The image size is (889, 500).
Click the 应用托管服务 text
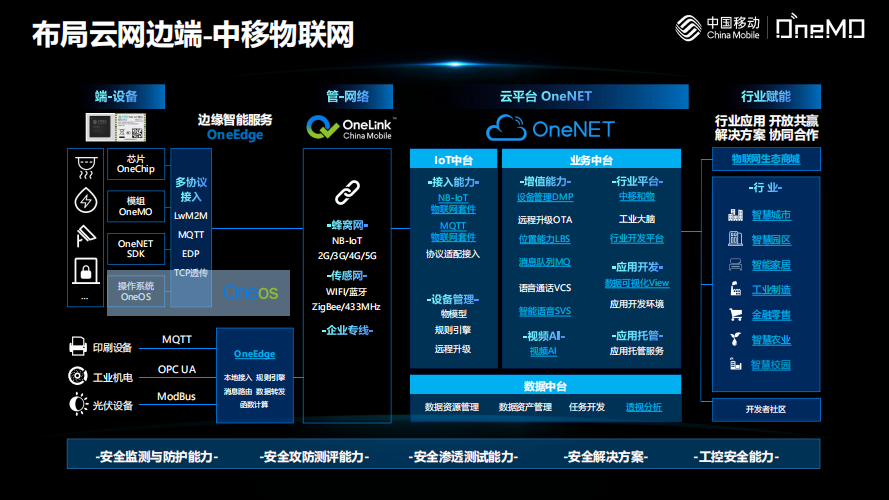[x=636, y=351]
